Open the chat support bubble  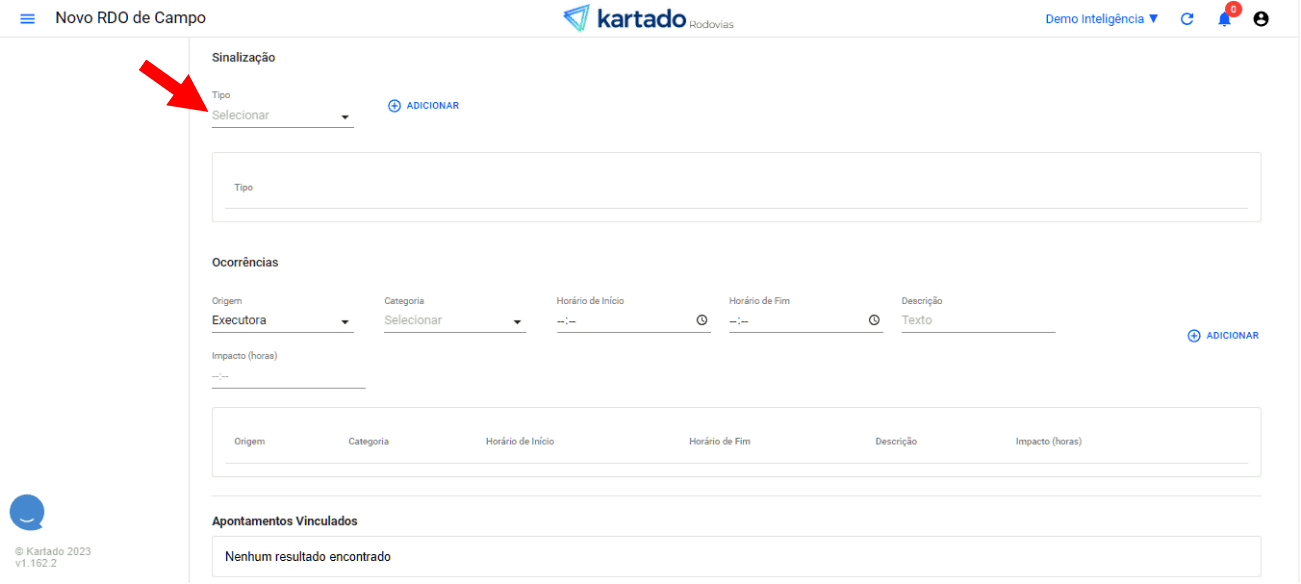tap(27, 513)
